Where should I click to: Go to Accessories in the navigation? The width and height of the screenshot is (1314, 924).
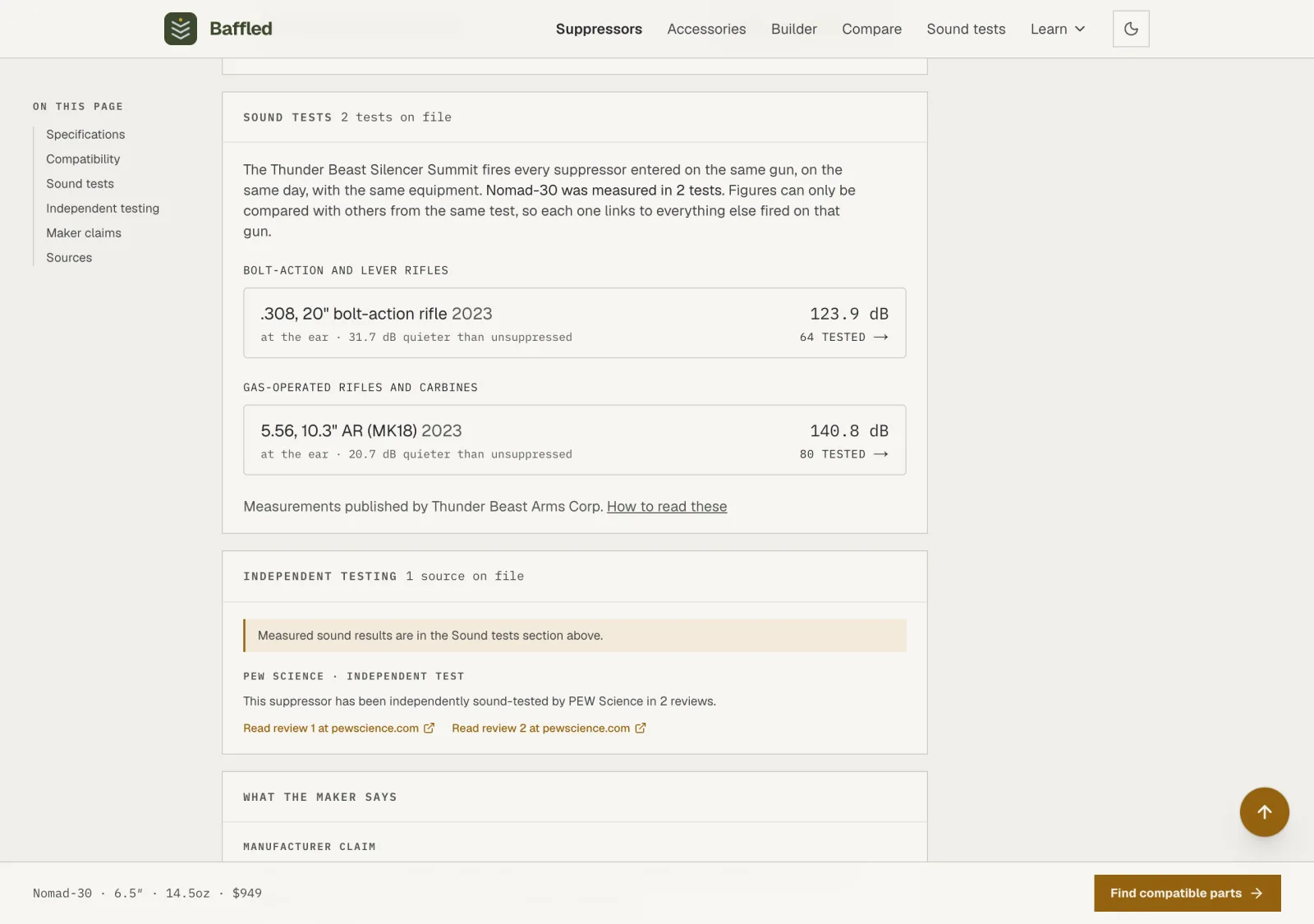point(706,29)
